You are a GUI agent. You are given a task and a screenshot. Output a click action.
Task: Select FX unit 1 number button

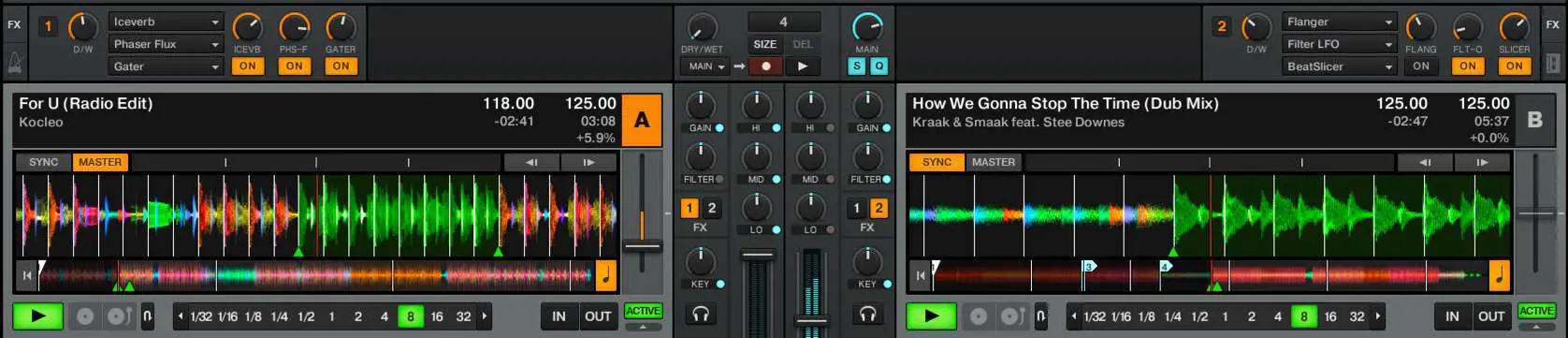click(48, 26)
